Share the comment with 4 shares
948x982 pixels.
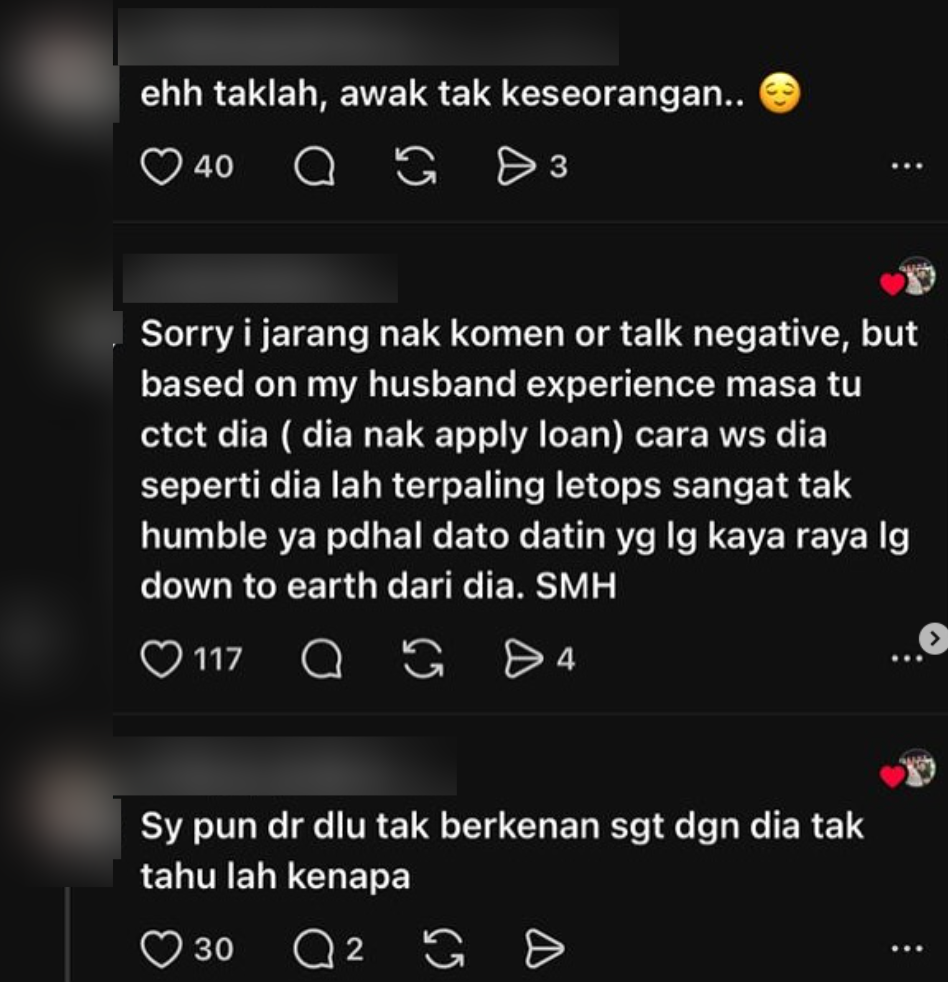click(524, 659)
